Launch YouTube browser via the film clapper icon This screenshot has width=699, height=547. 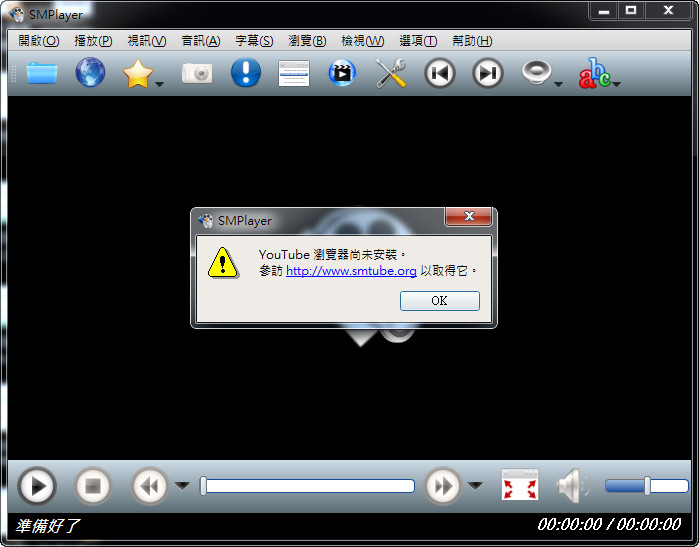[342, 73]
